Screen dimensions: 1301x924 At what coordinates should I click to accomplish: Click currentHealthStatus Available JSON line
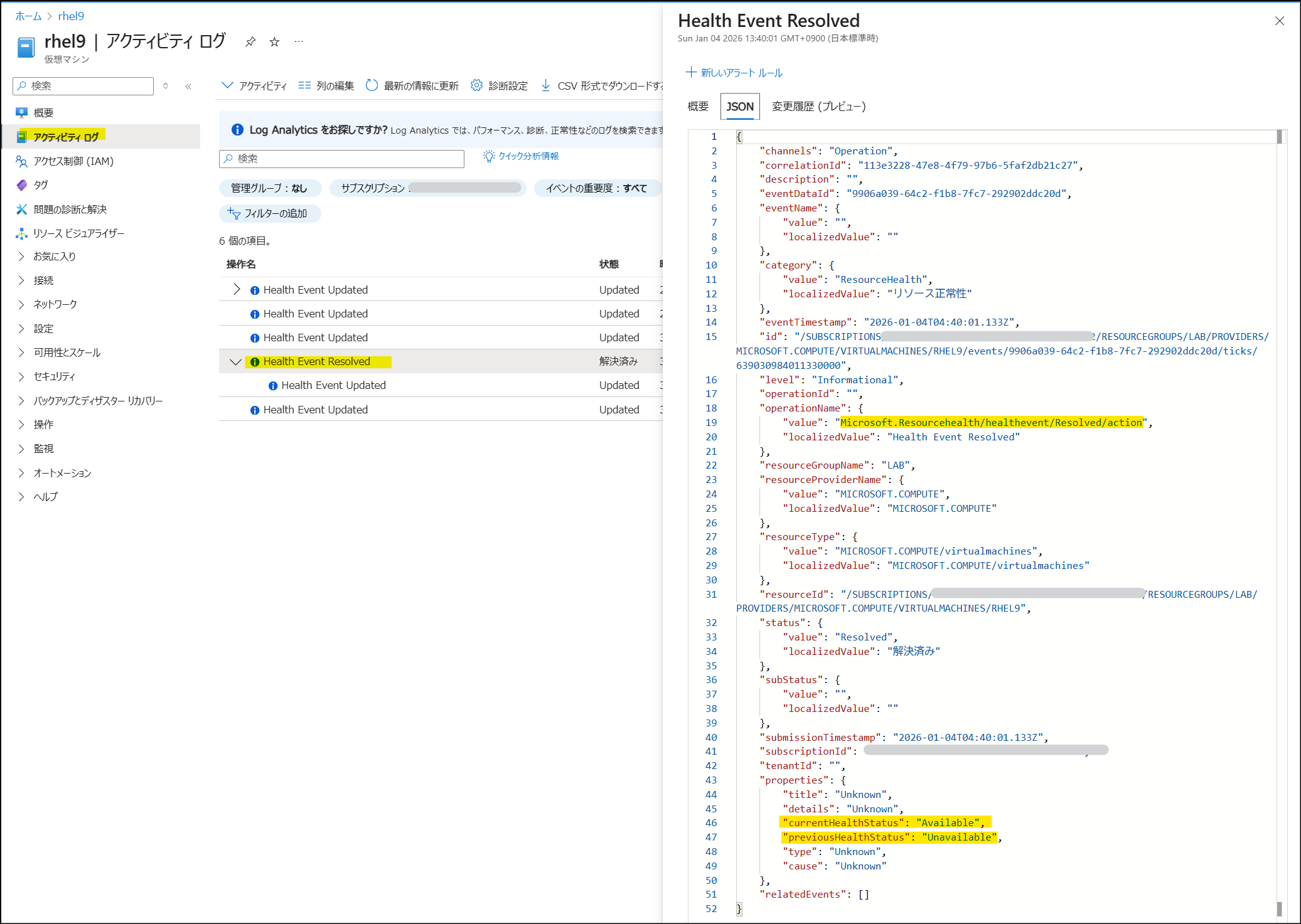(886, 822)
